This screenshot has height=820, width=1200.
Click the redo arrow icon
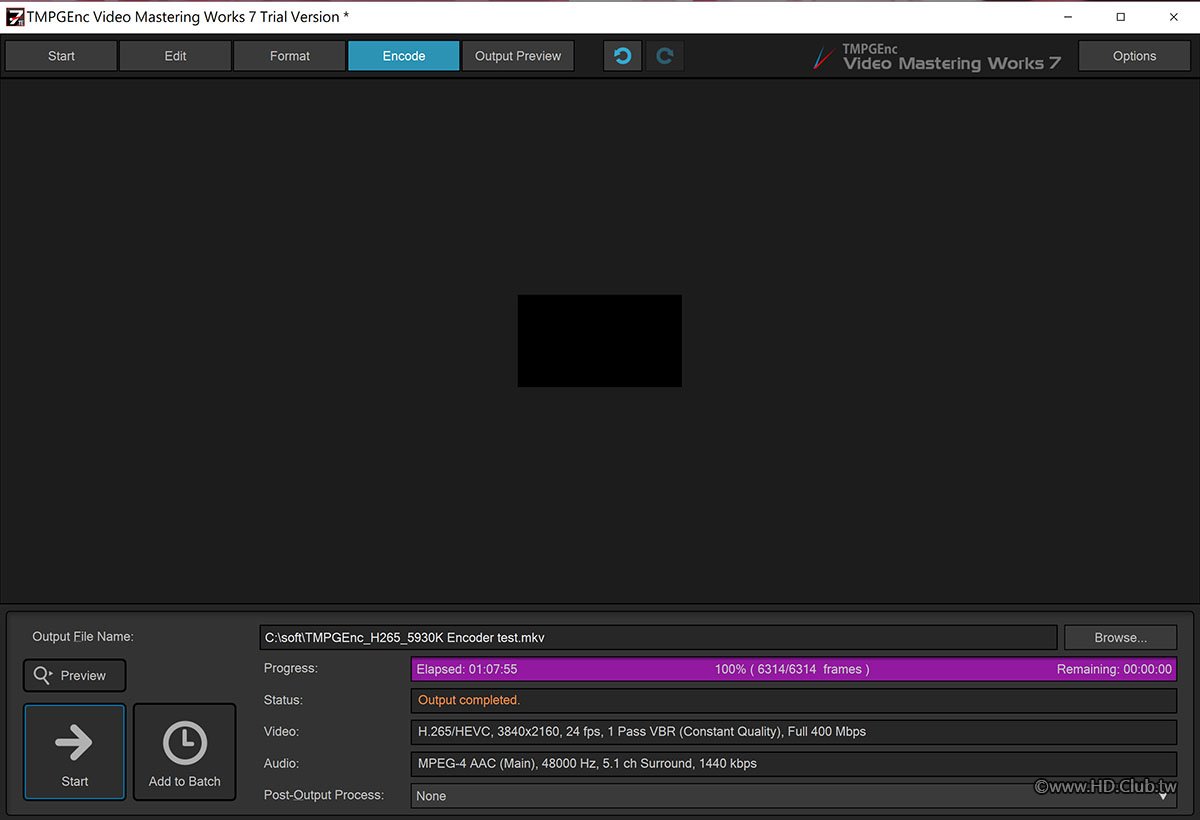pos(665,56)
